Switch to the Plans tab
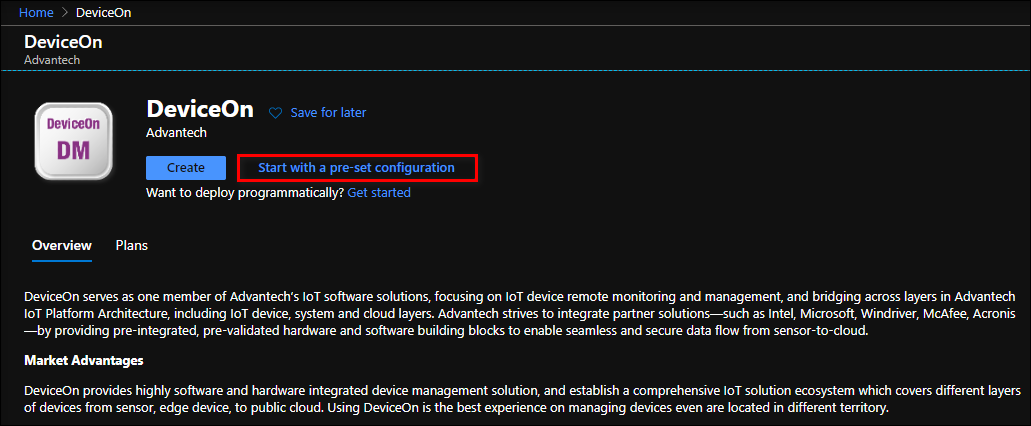The width and height of the screenshot is (1031, 426). click(132, 245)
